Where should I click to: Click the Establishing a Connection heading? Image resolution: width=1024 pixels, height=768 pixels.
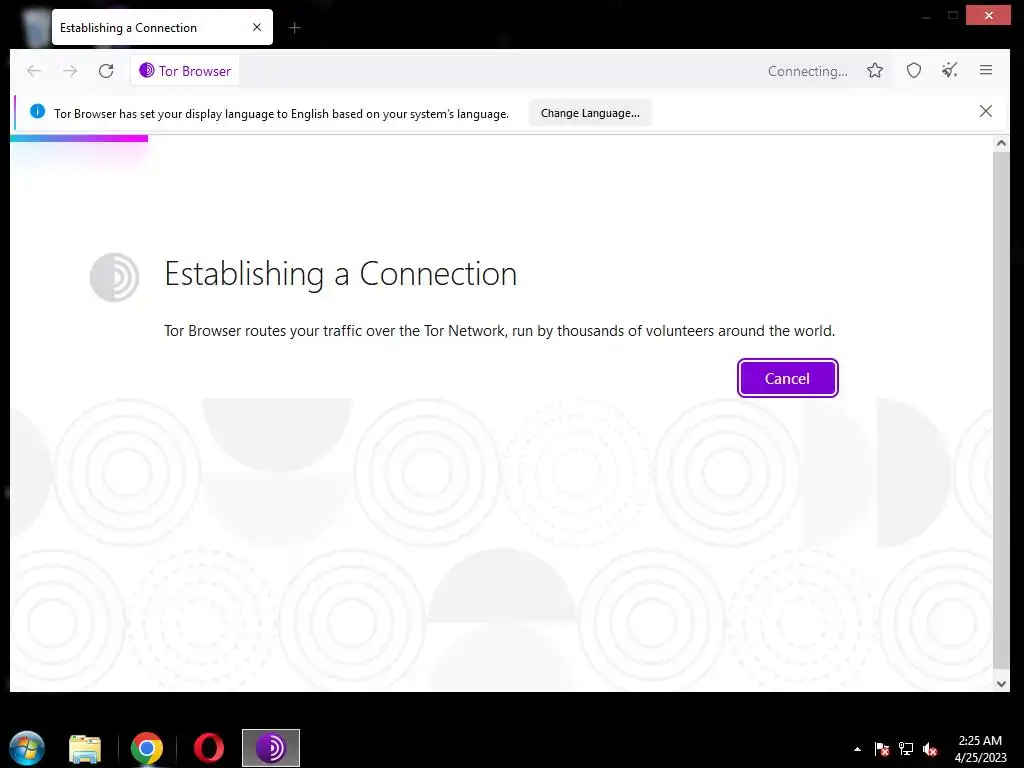point(340,274)
